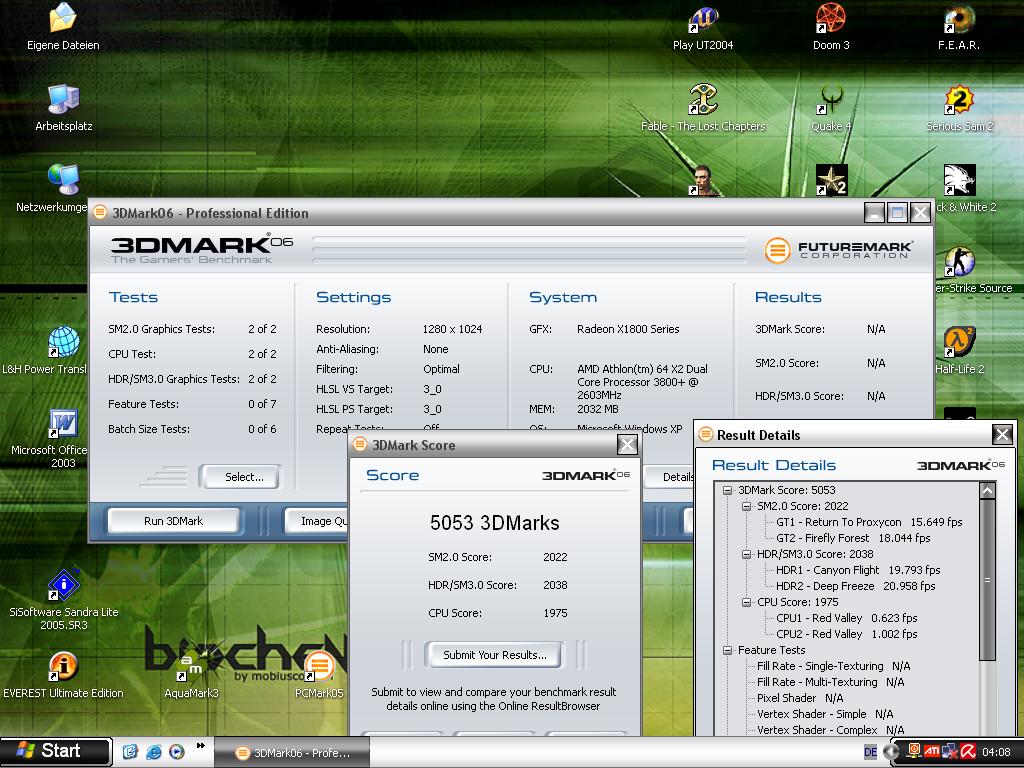Click the 1280 x 1024 resolution value
This screenshot has height=768, width=1024.
[x=452, y=329]
